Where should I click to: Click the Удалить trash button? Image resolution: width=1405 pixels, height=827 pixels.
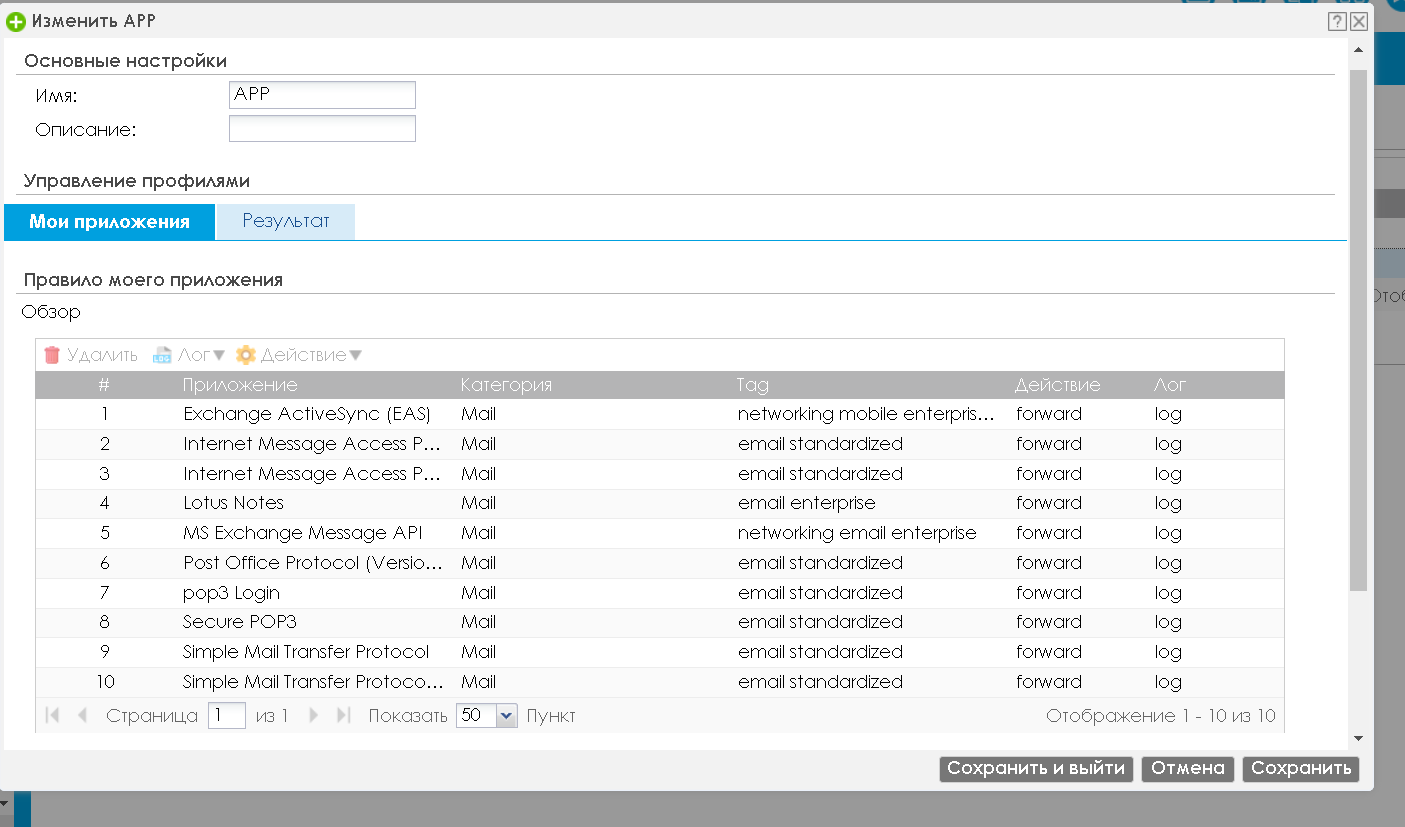point(91,355)
